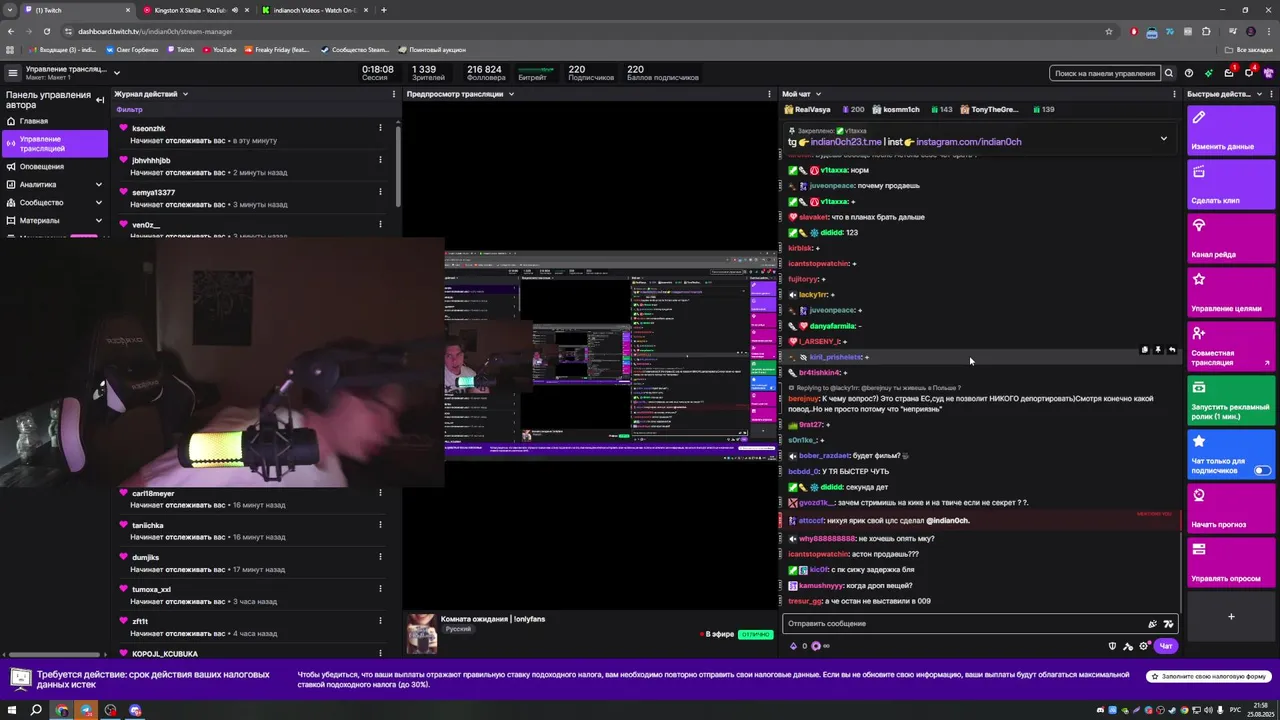Click the Канал рейда quick action
This screenshot has width=1280, height=720.
(1231, 237)
